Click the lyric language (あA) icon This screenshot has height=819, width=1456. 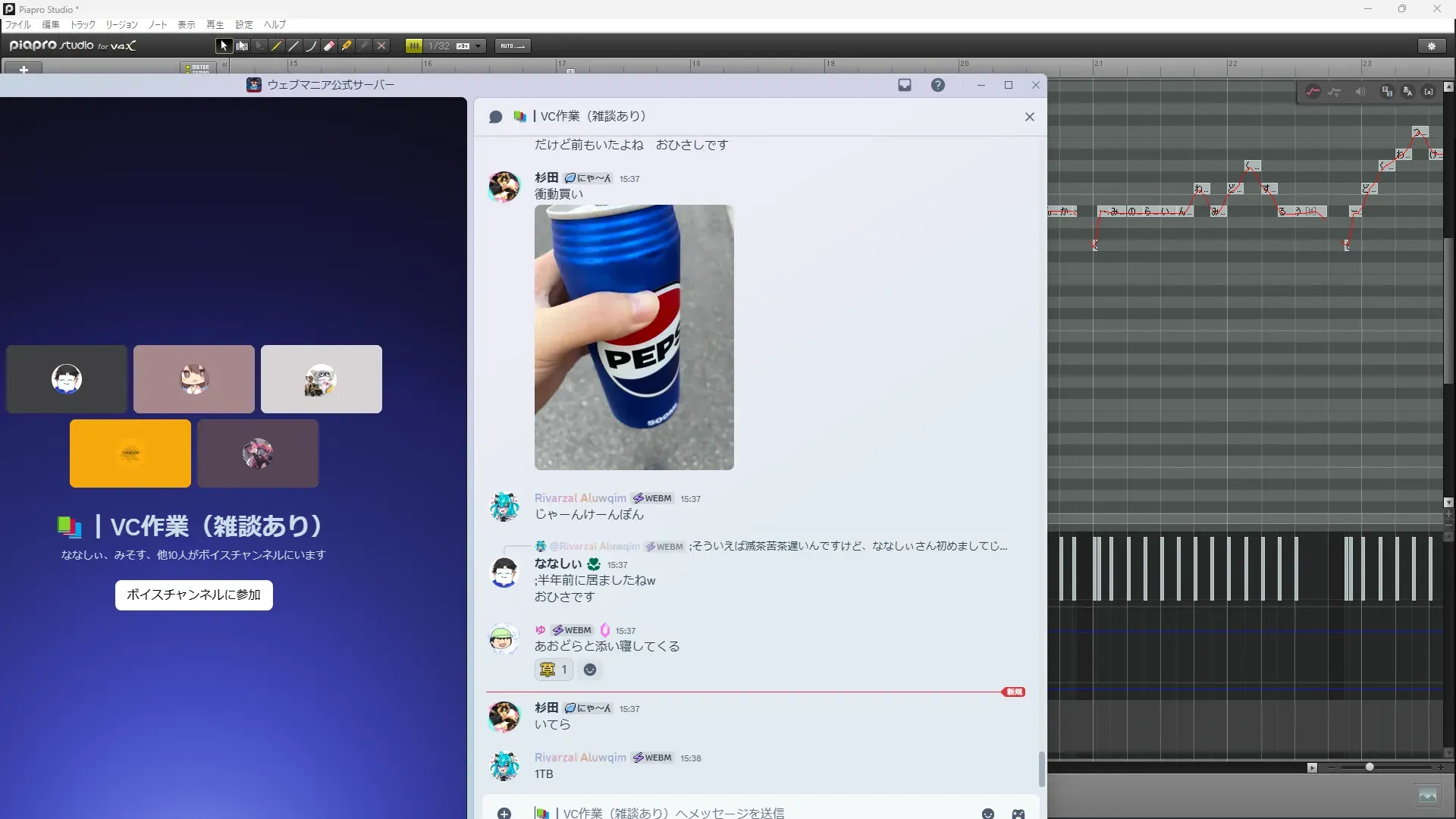click(x=1407, y=92)
